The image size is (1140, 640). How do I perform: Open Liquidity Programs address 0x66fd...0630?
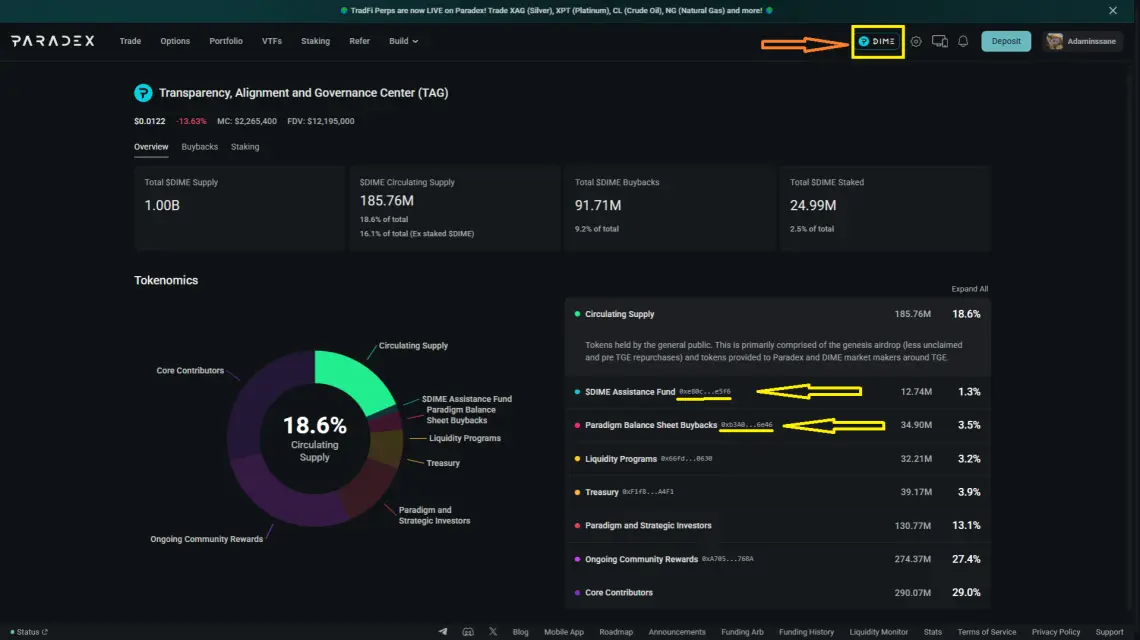tap(686, 459)
